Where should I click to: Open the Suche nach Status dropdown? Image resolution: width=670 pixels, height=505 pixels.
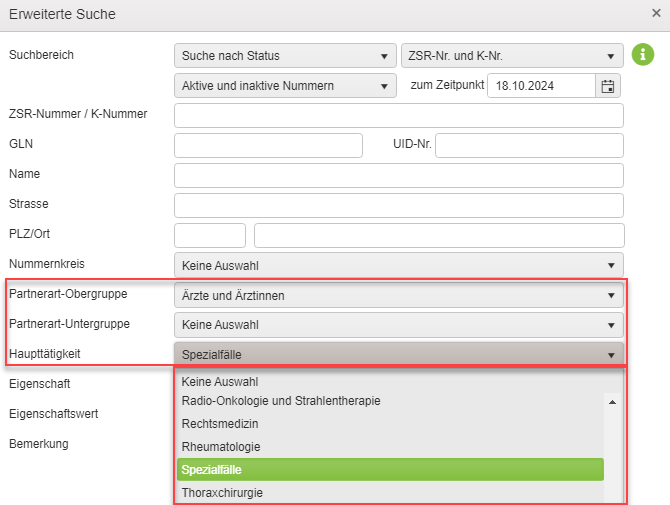tap(285, 56)
